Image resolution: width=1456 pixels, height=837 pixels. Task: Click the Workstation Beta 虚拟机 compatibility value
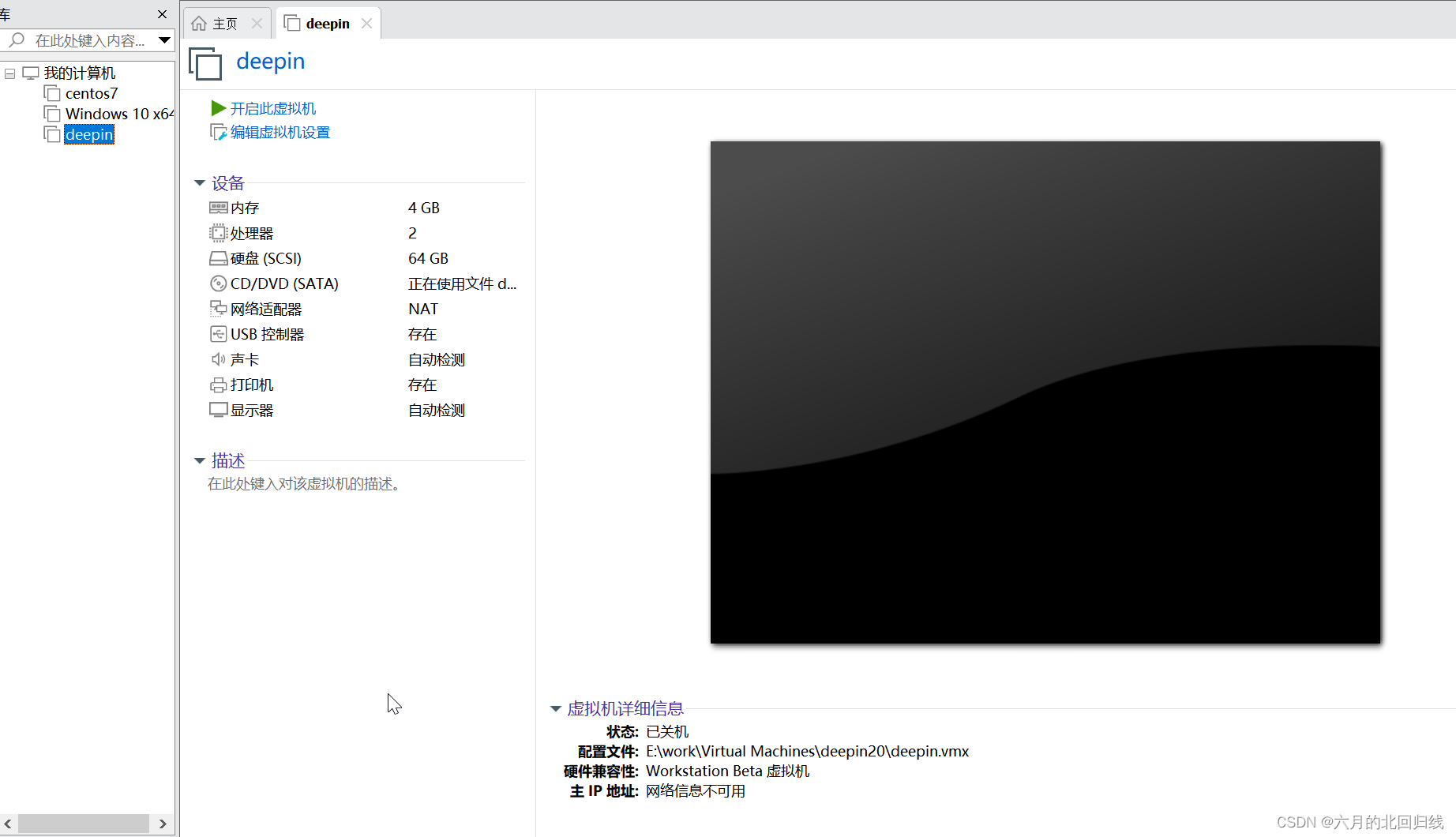[728, 771]
